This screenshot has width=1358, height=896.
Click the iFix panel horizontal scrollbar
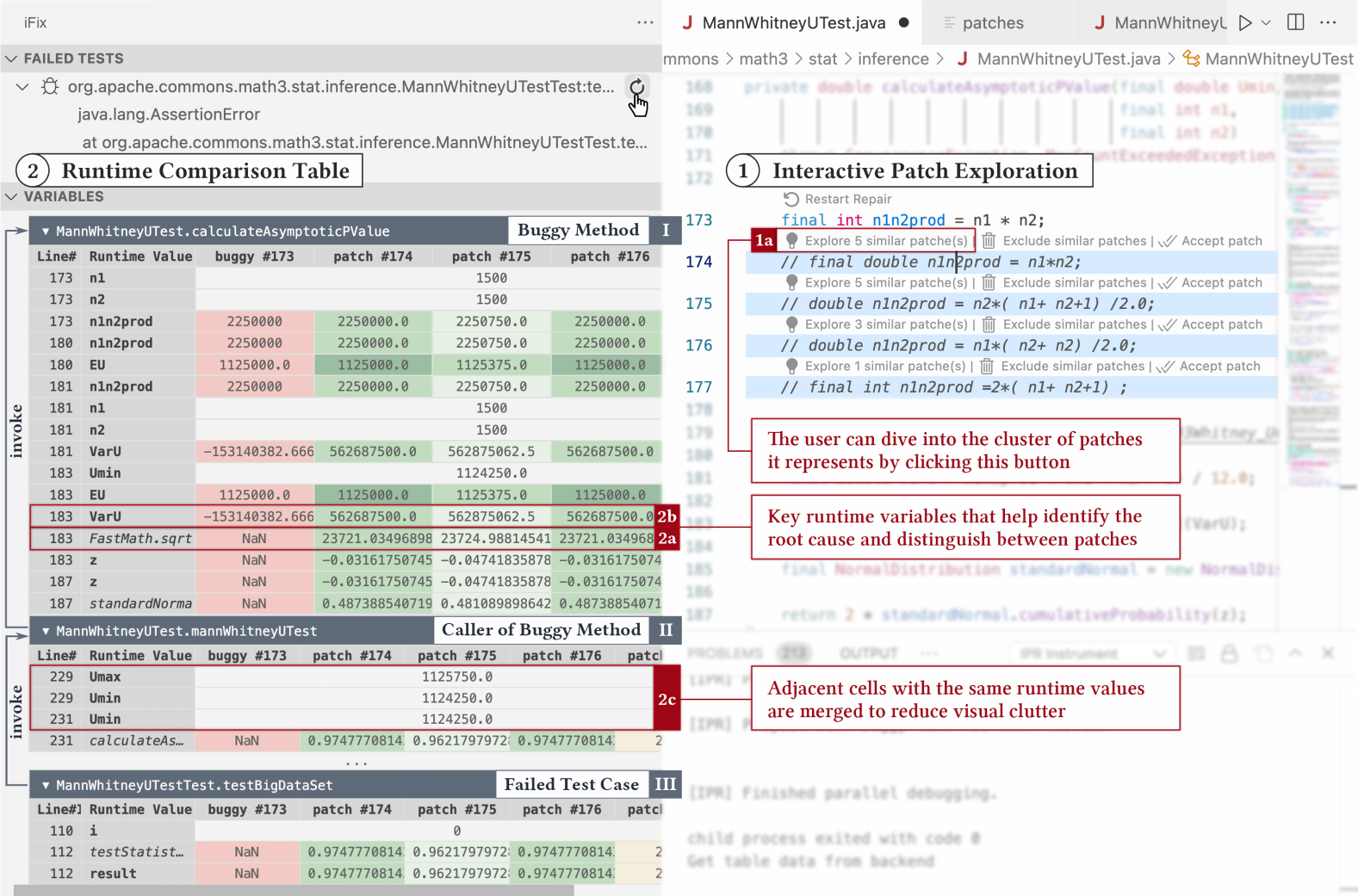pos(294,890)
